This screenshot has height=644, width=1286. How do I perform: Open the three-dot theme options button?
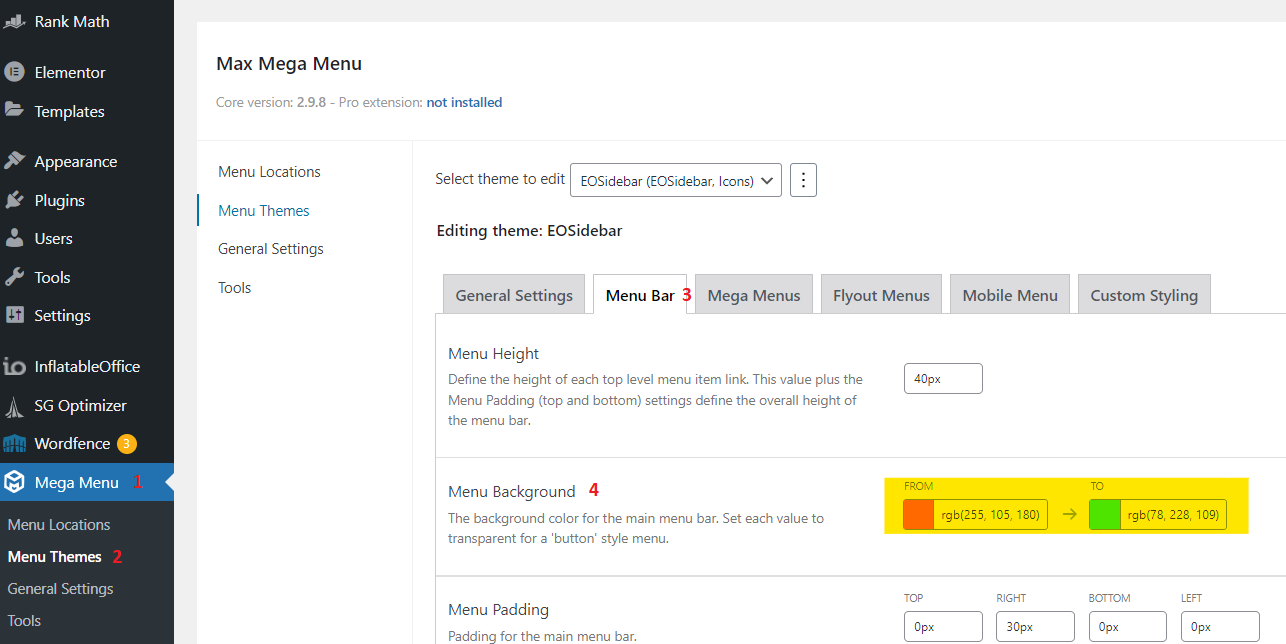(804, 181)
